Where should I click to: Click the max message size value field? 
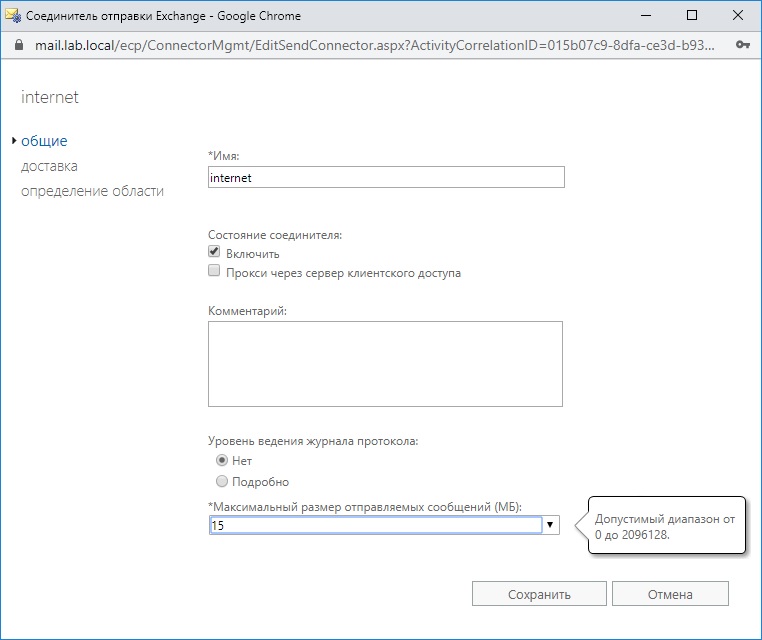(x=375, y=525)
